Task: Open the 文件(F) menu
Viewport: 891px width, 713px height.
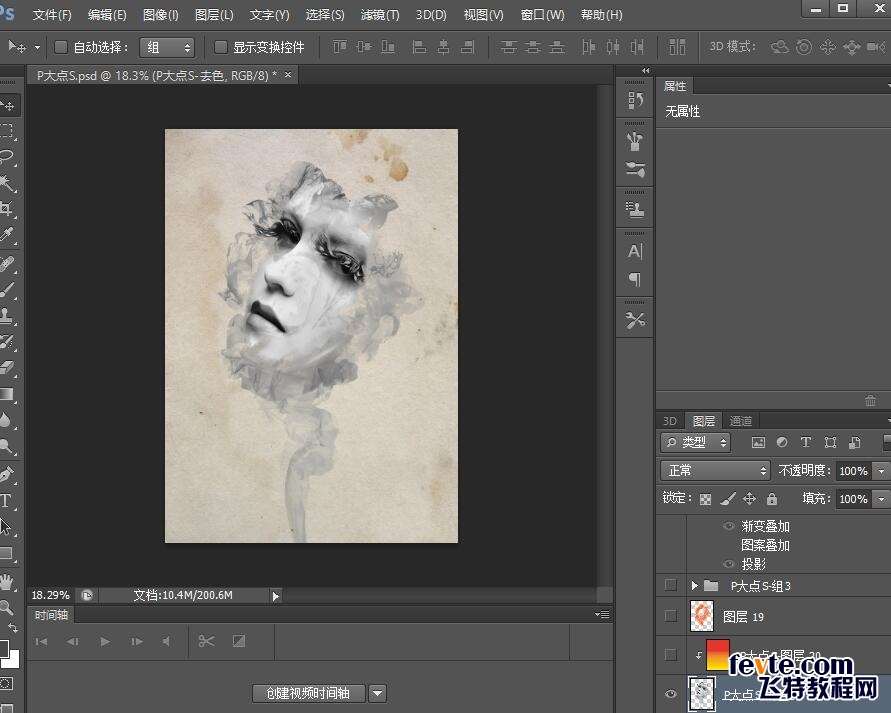Action: (52, 15)
